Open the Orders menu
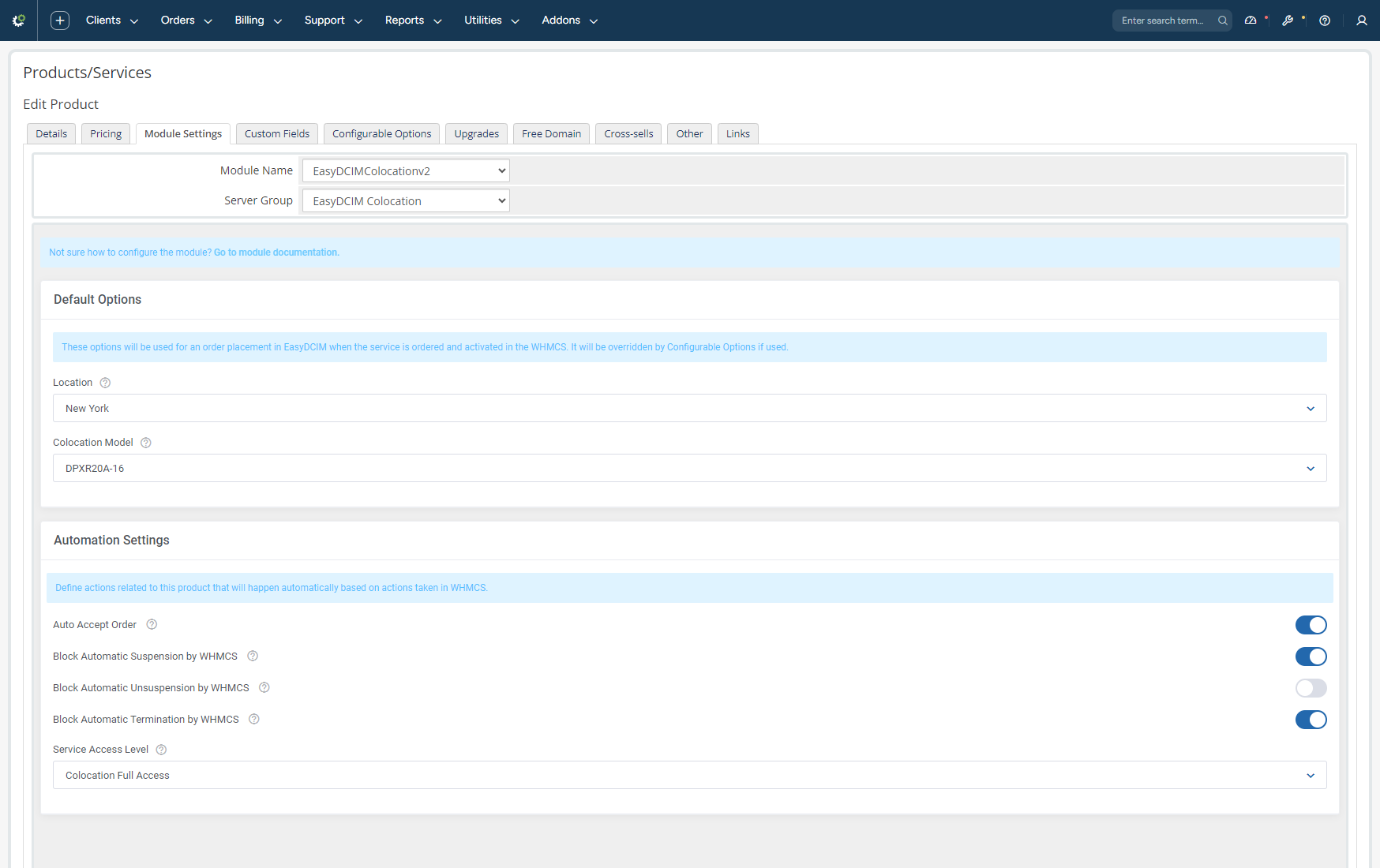 [186, 21]
